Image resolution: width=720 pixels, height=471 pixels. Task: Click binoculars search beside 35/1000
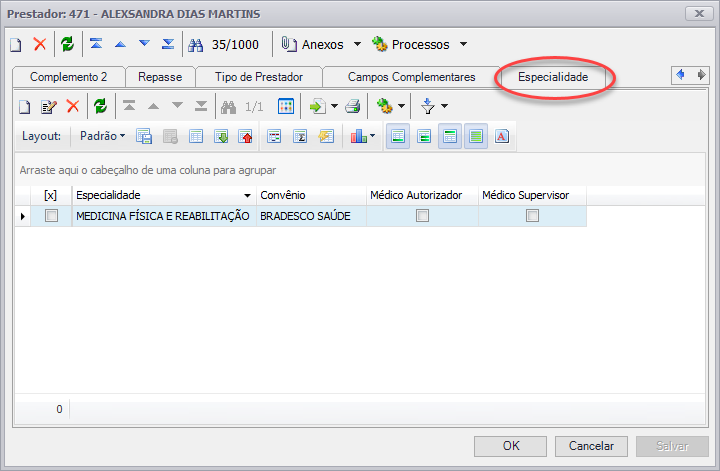(196, 45)
